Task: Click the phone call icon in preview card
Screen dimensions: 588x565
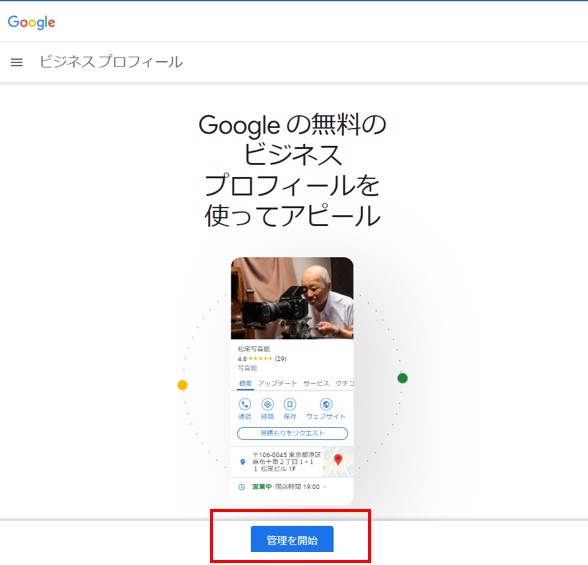Action: 244,404
